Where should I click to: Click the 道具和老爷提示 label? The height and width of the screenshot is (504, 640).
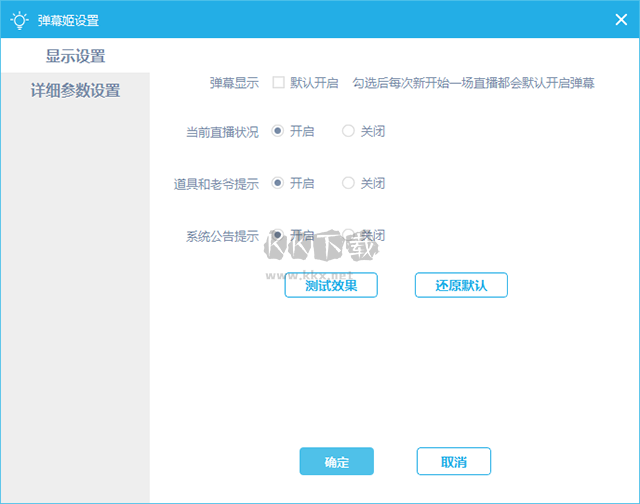point(216,184)
